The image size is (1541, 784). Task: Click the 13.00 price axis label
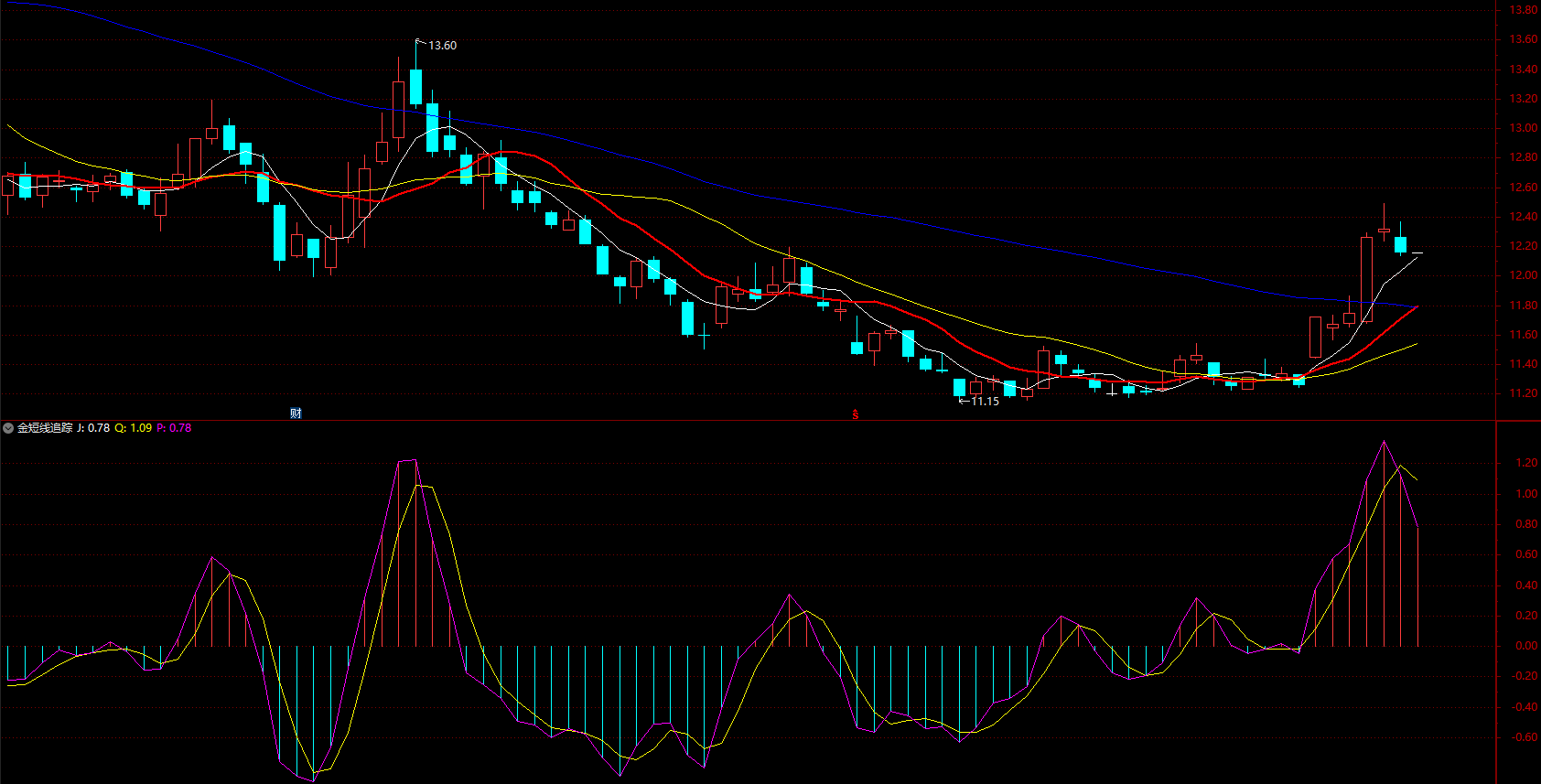click(x=1524, y=128)
